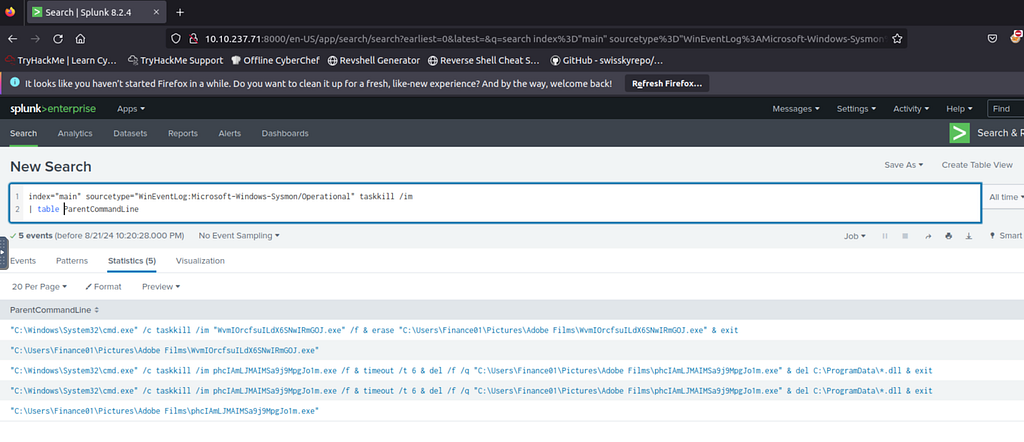Switch to the Analytics nav item

tap(75, 133)
